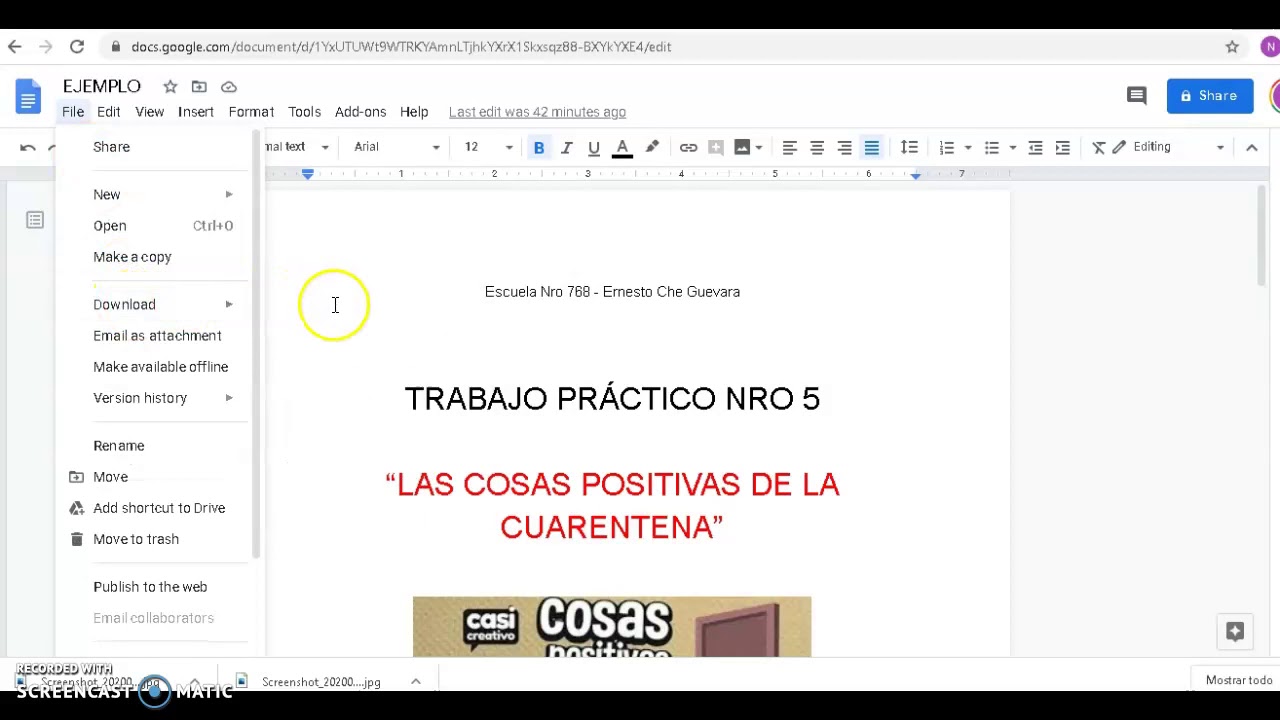Click the blue Share button
Viewport: 1280px width, 720px height.
pos(1209,96)
